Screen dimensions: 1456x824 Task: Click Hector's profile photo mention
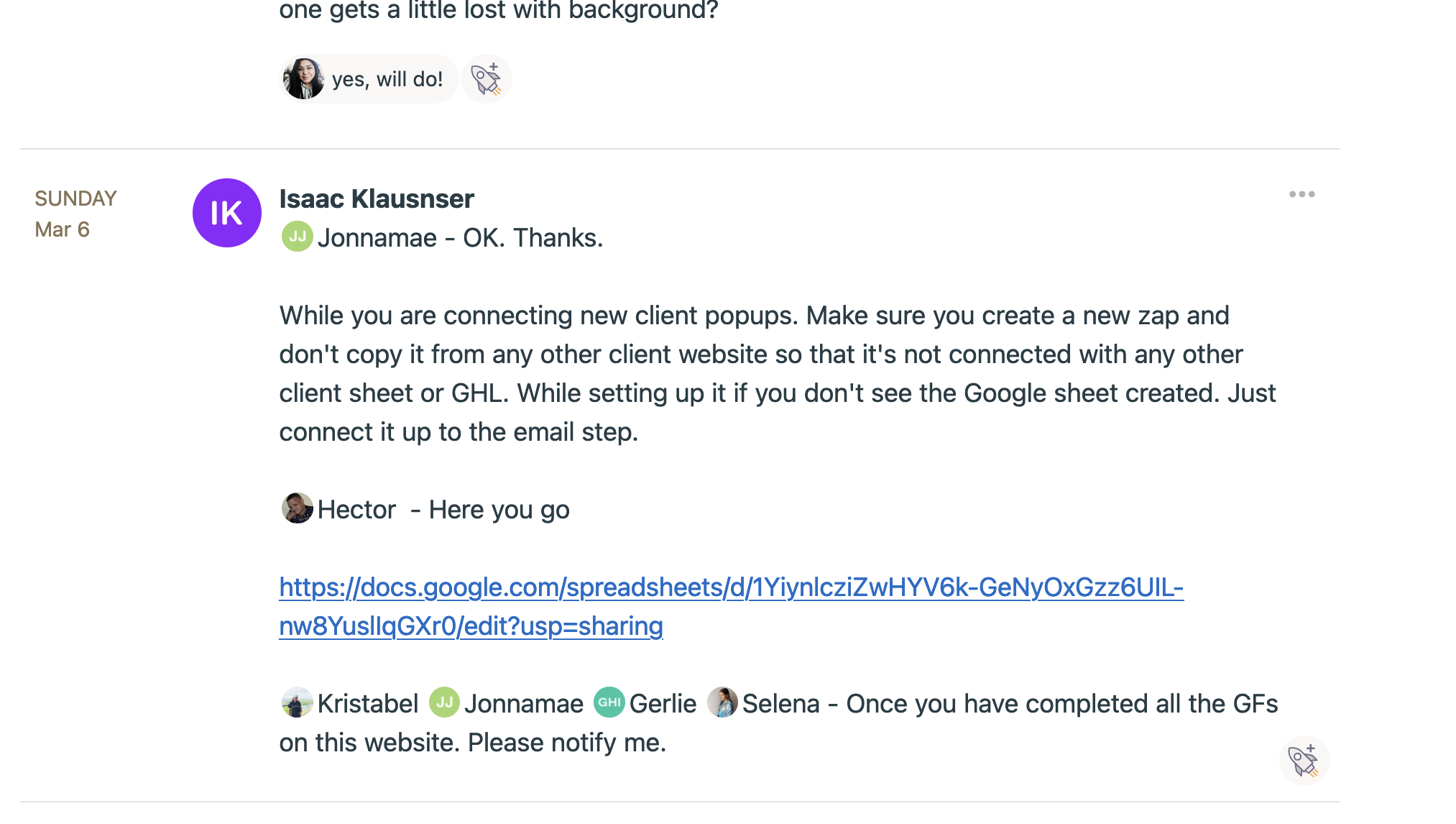pos(297,508)
